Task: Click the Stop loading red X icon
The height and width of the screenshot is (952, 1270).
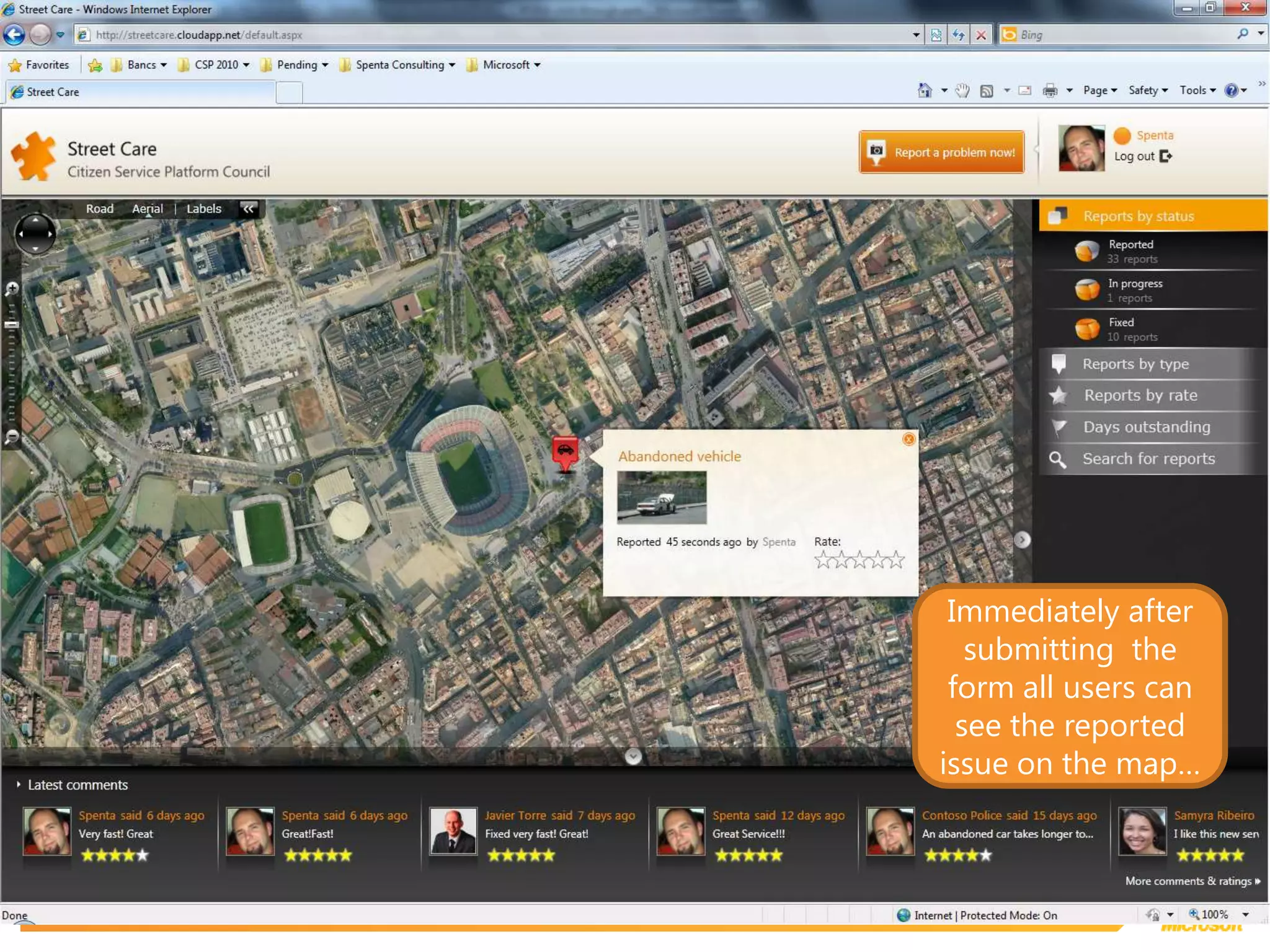Action: coord(981,35)
